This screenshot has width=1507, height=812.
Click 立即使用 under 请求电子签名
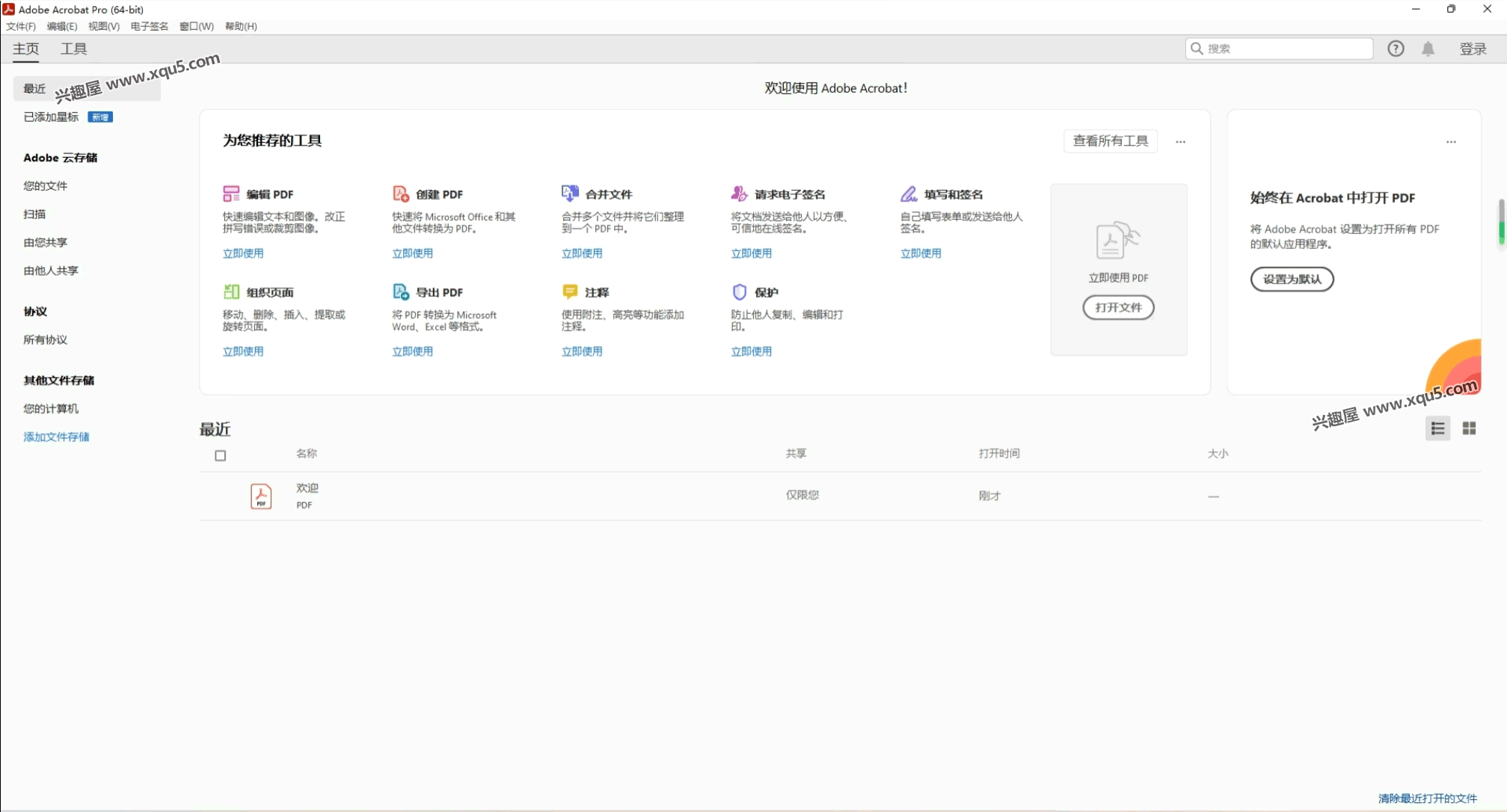tap(752, 253)
